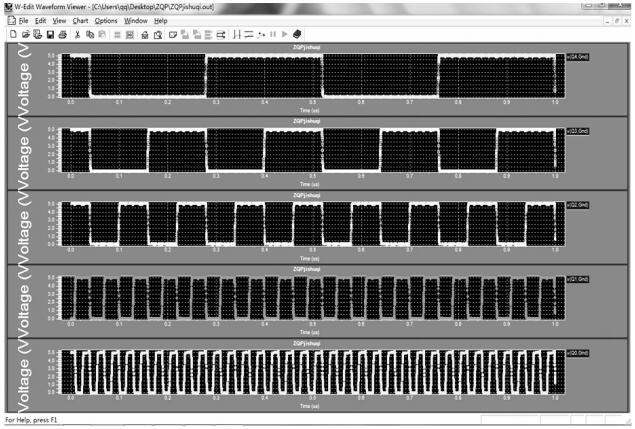The image size is (635, 429).
Task: Click the document icon left of File
Action: point(12,21)
